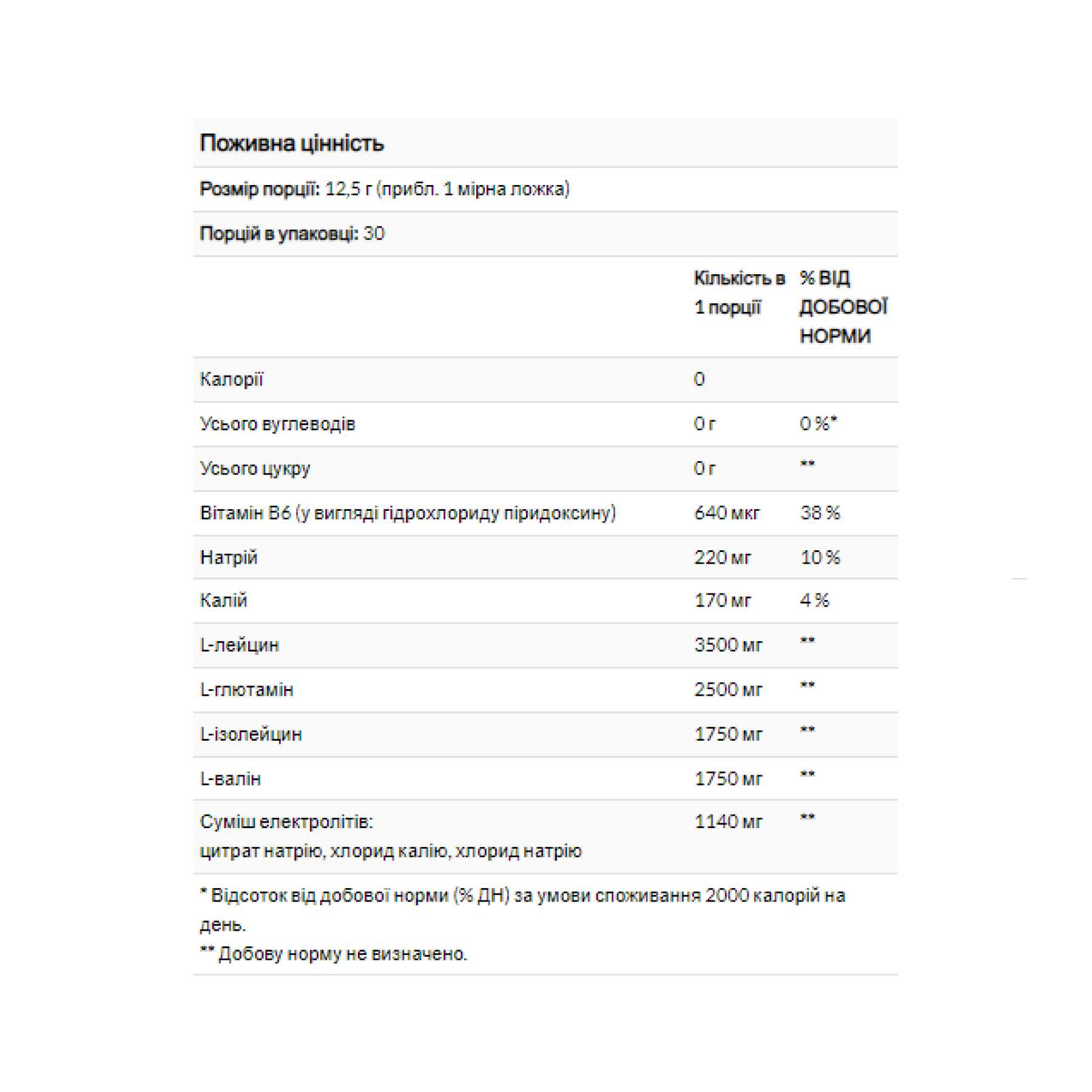The width and height of the screenshot is (1092, 1092).
Task: Click the "640 мкг" amount value
Action: 727,513
